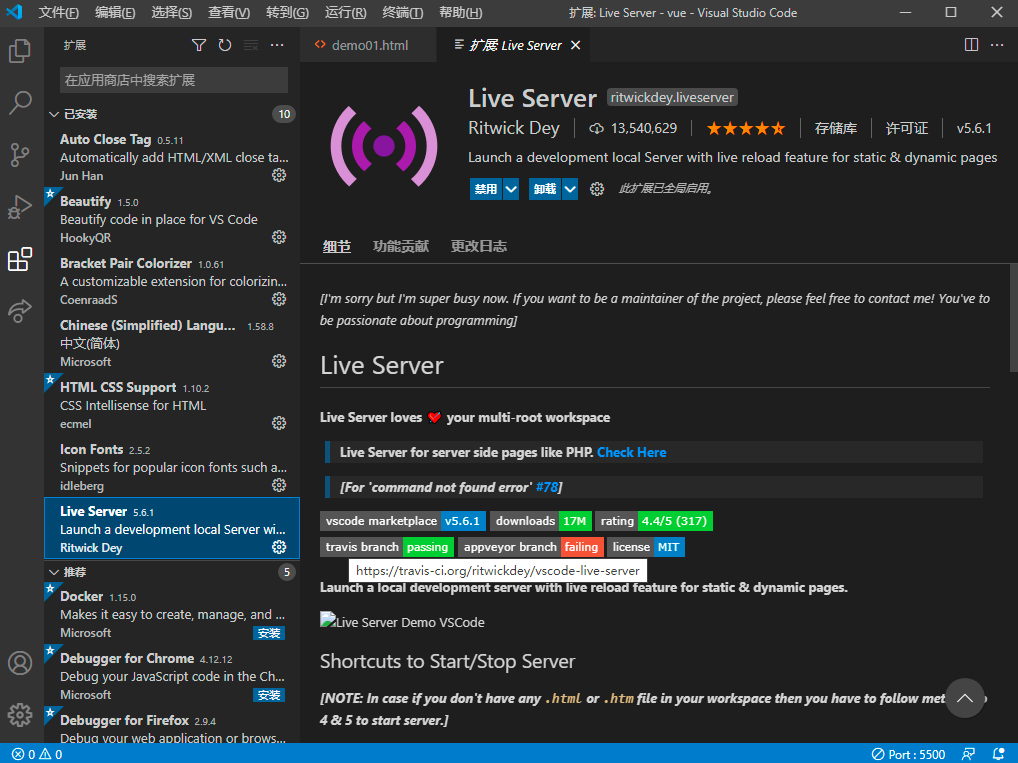Collapse the 推荐 recommended section
Screen dimensions: 1018x763
coord(54,572)
